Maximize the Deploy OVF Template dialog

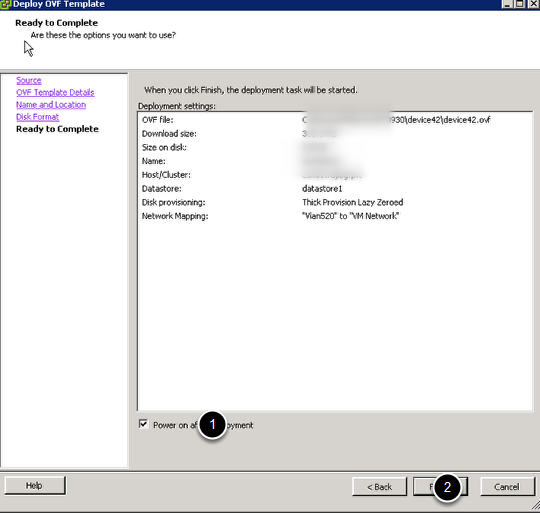pyautogui.click(x=520, y=3)
